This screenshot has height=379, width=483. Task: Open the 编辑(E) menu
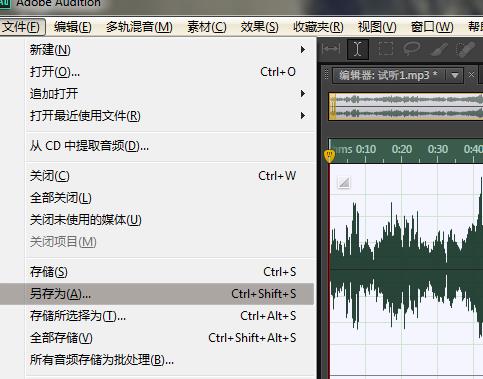pyautogui.click(x=73, y=27)
